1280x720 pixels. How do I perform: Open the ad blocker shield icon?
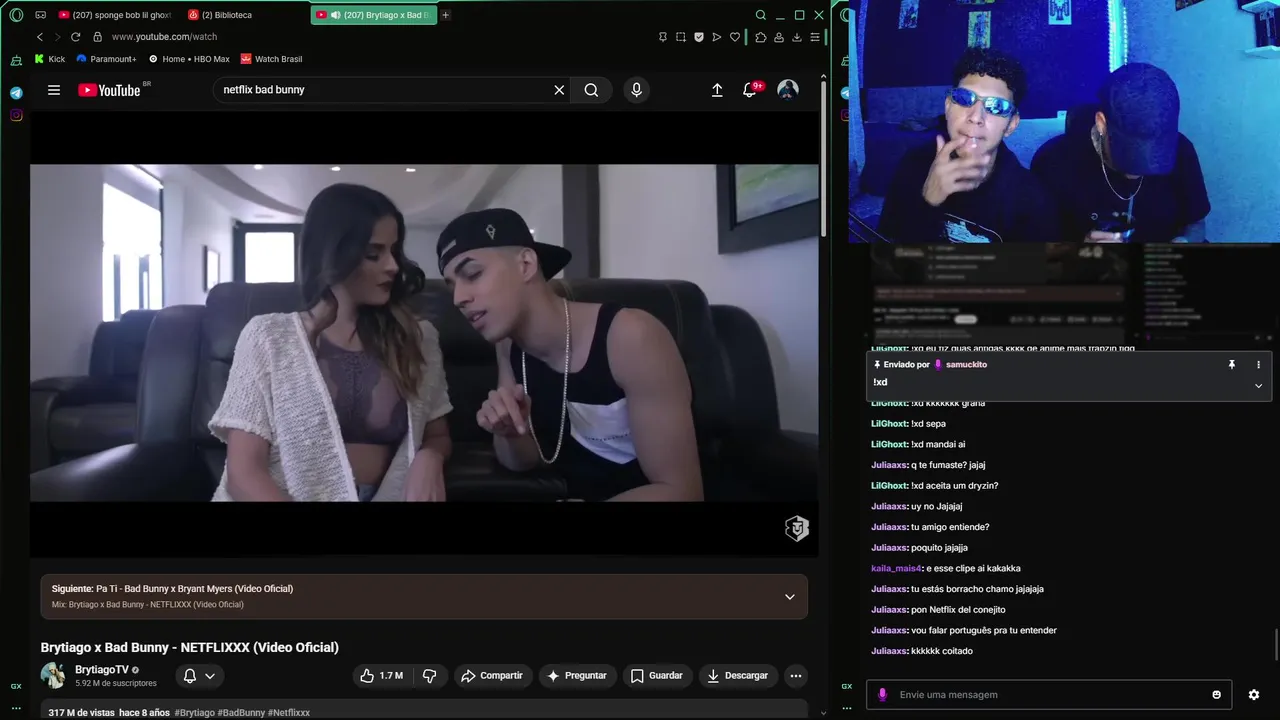(x=699, y=37)
